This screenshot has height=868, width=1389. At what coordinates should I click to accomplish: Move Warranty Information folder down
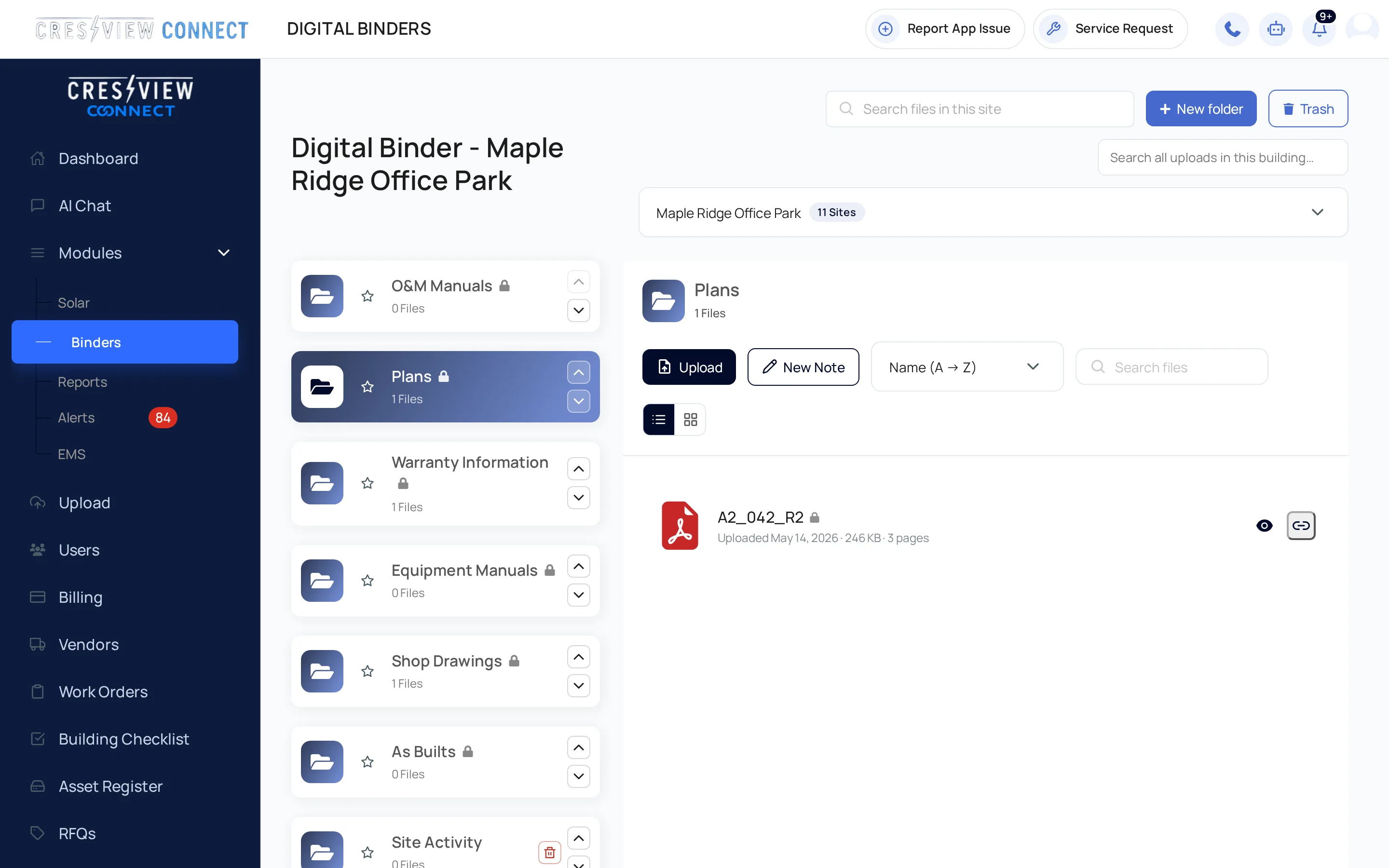(x=579, y=498)
